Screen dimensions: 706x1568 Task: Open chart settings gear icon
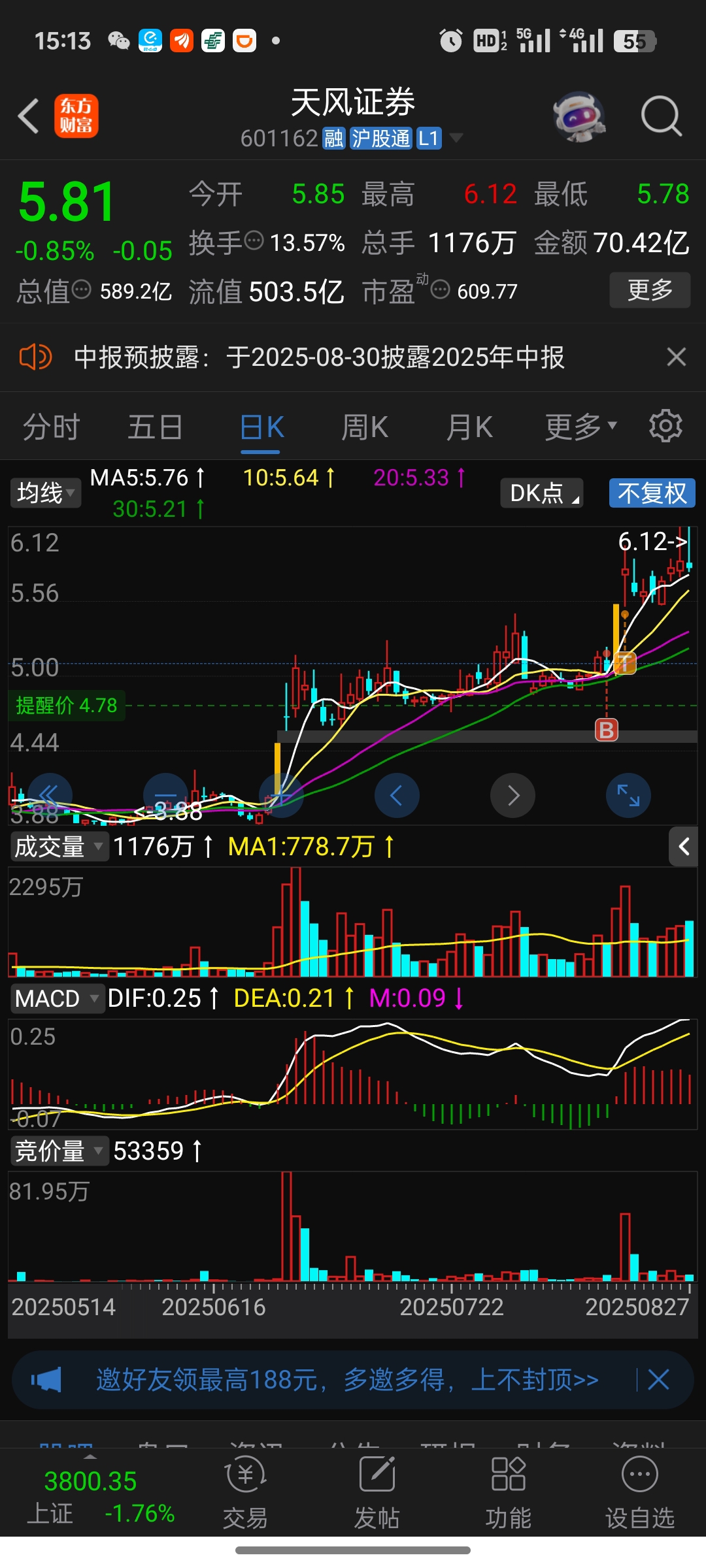(665, 426)
